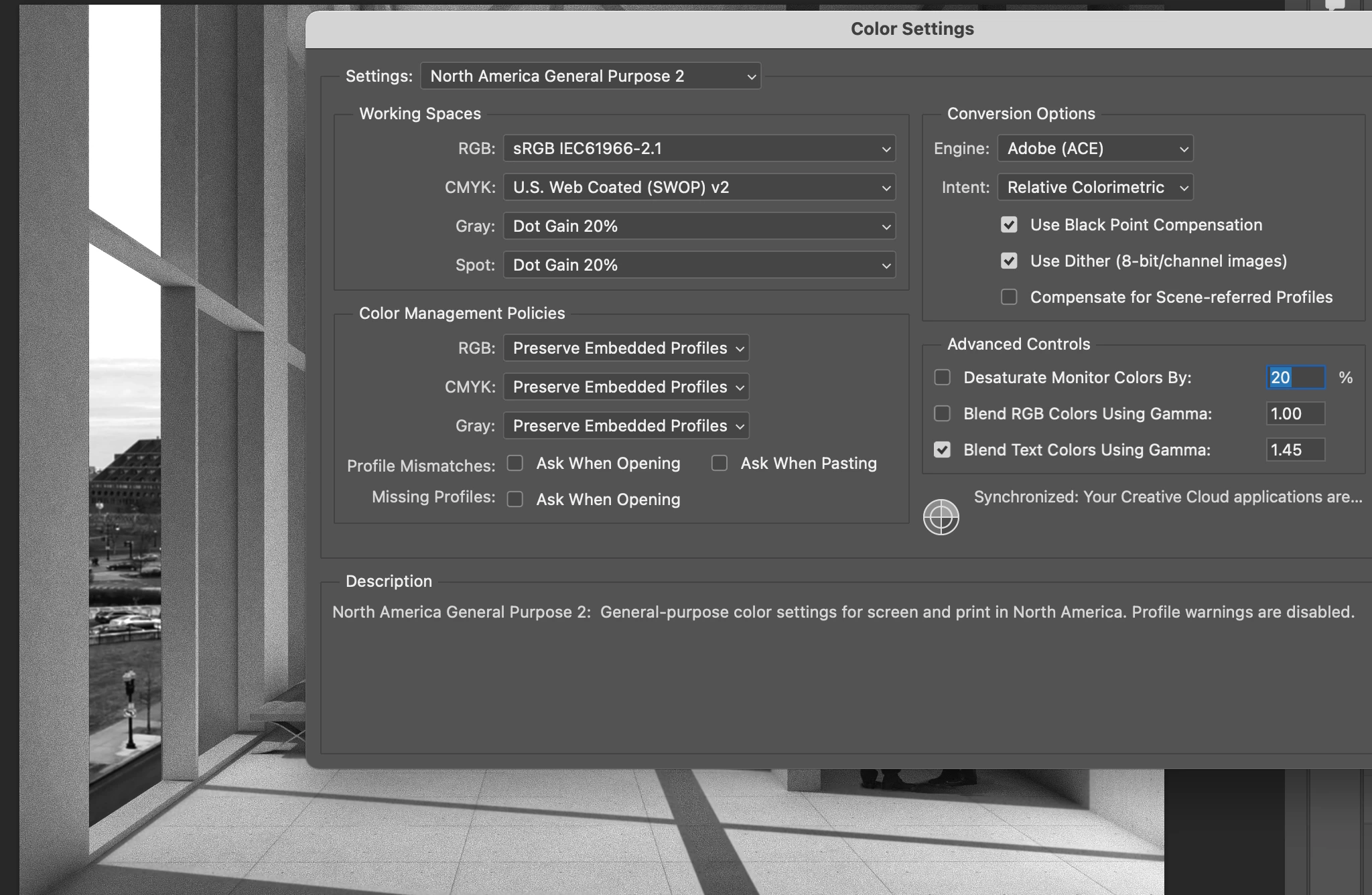Check Ask When Pasting for profile mismatches

coord(719,464)
